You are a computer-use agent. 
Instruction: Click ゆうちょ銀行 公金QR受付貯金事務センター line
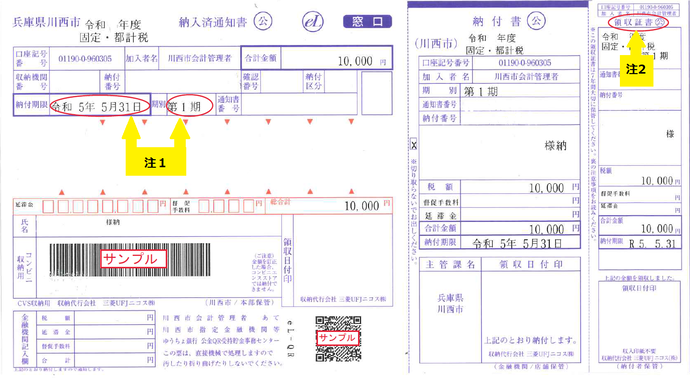point(221,341)
